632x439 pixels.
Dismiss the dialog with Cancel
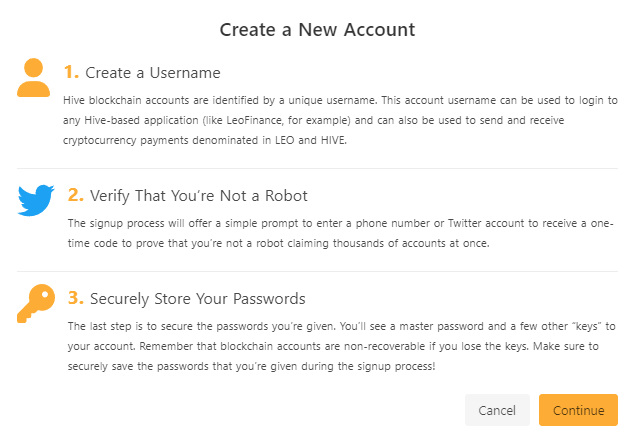coord(497,410)
